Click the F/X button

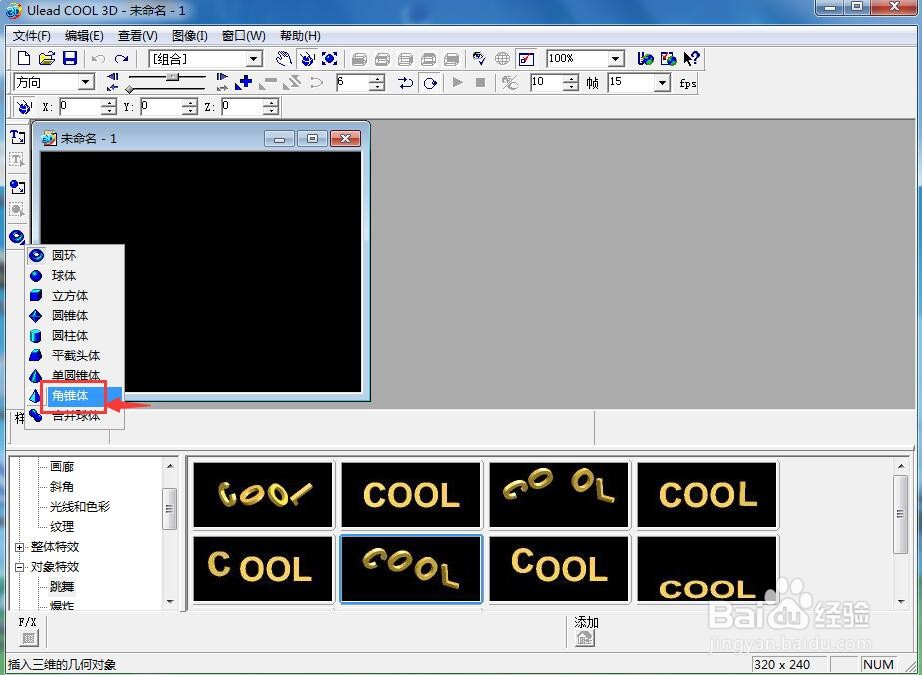pos(28,637)
